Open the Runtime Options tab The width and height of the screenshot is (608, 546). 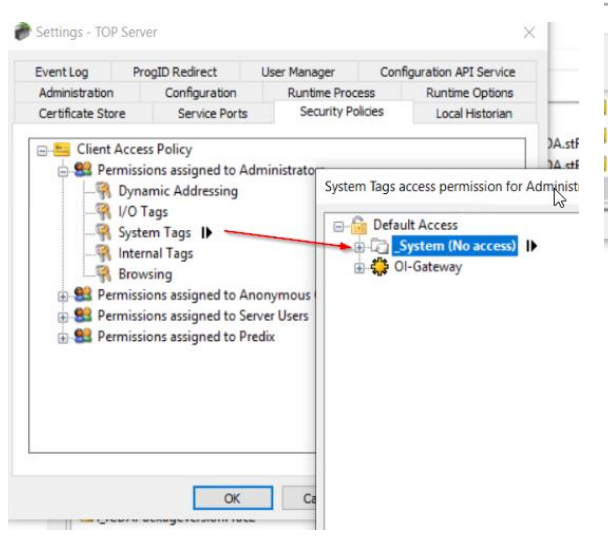[469, 93]
